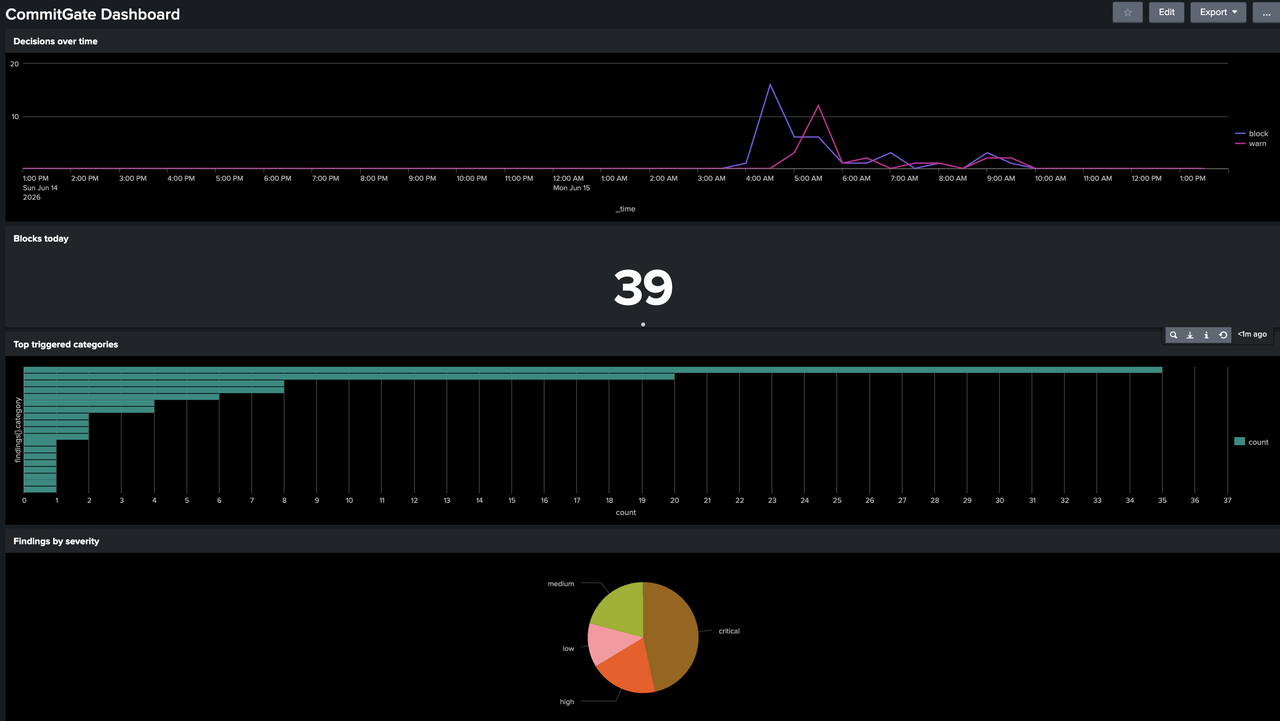Click the 5:00 AM time axis tick
The width and height of the screenshot is (1280, 721).
coord(809,178)
